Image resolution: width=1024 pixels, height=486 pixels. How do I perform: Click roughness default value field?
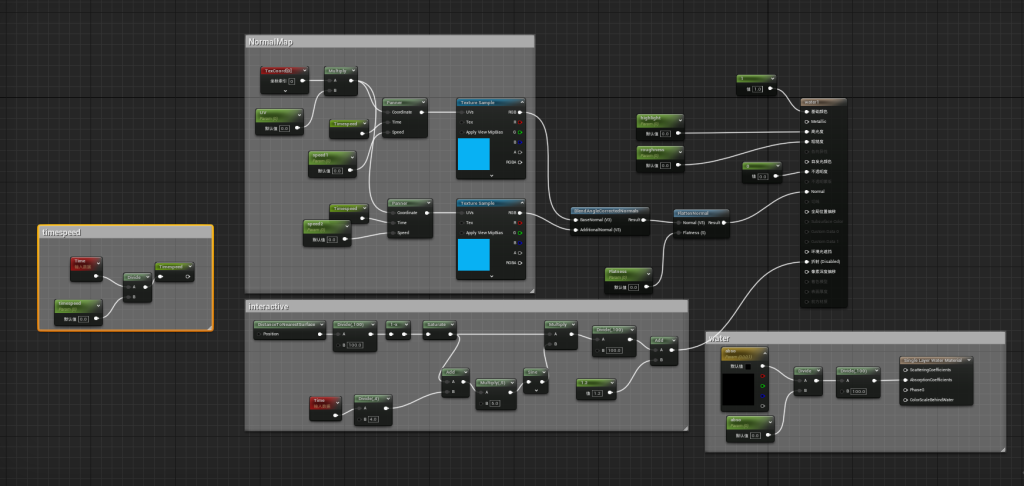click(665, 165)
